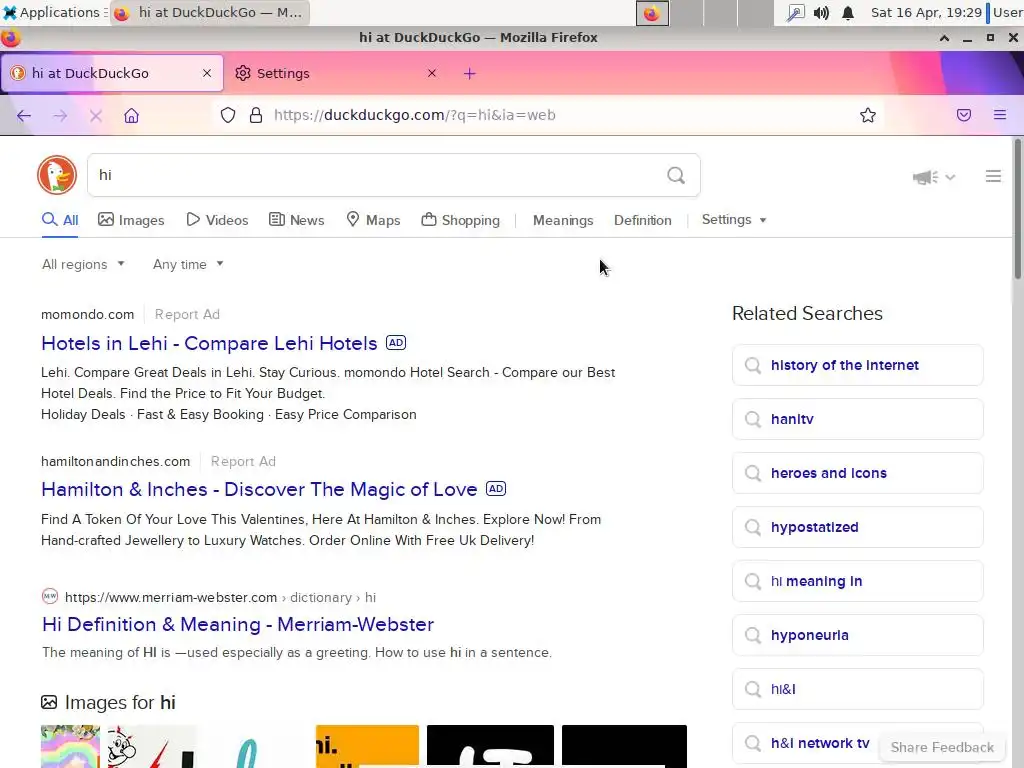Open a new tab with plus button

pos(470,73)
